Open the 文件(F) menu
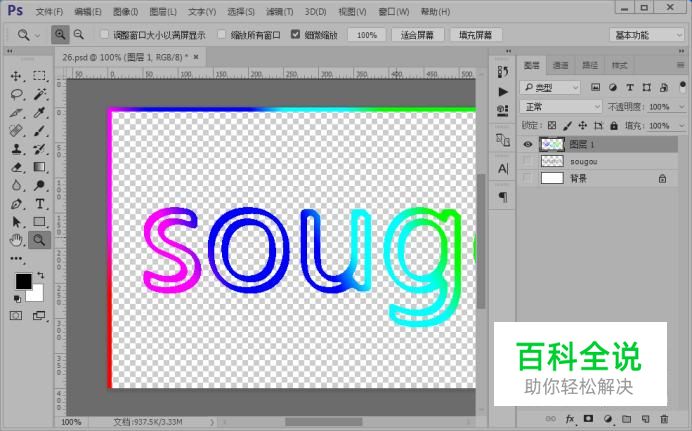This screenshot has width=692, height=431. click(49, 11)
